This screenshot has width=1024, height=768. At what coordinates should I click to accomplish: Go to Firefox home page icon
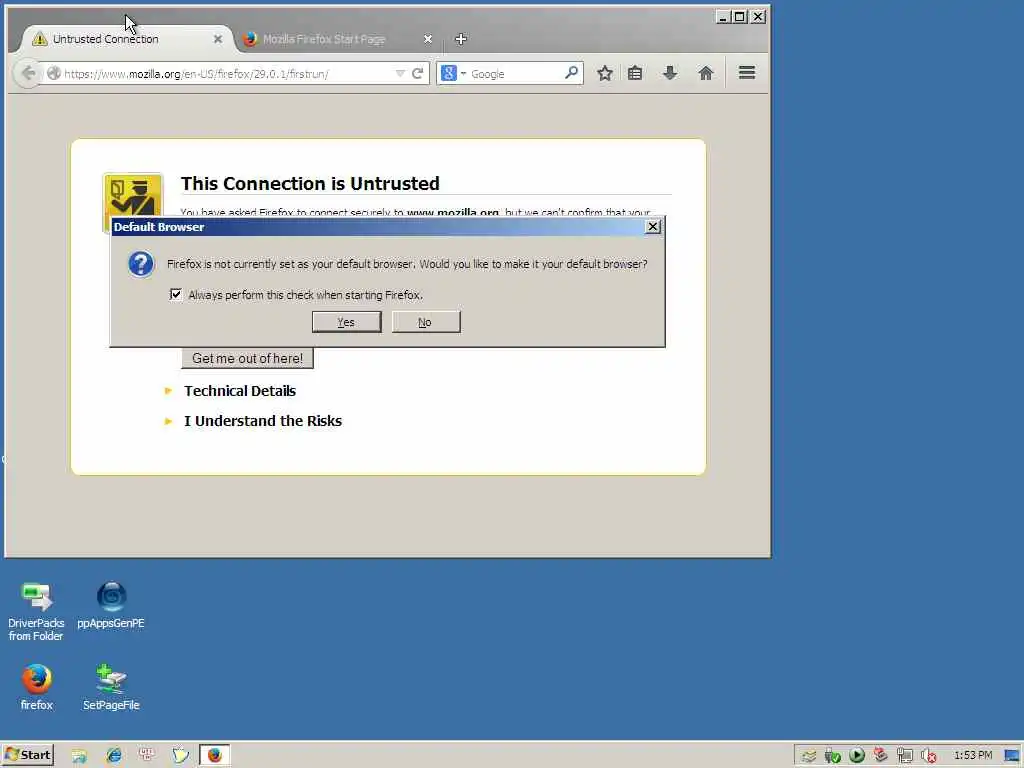(x=706, y=73)
